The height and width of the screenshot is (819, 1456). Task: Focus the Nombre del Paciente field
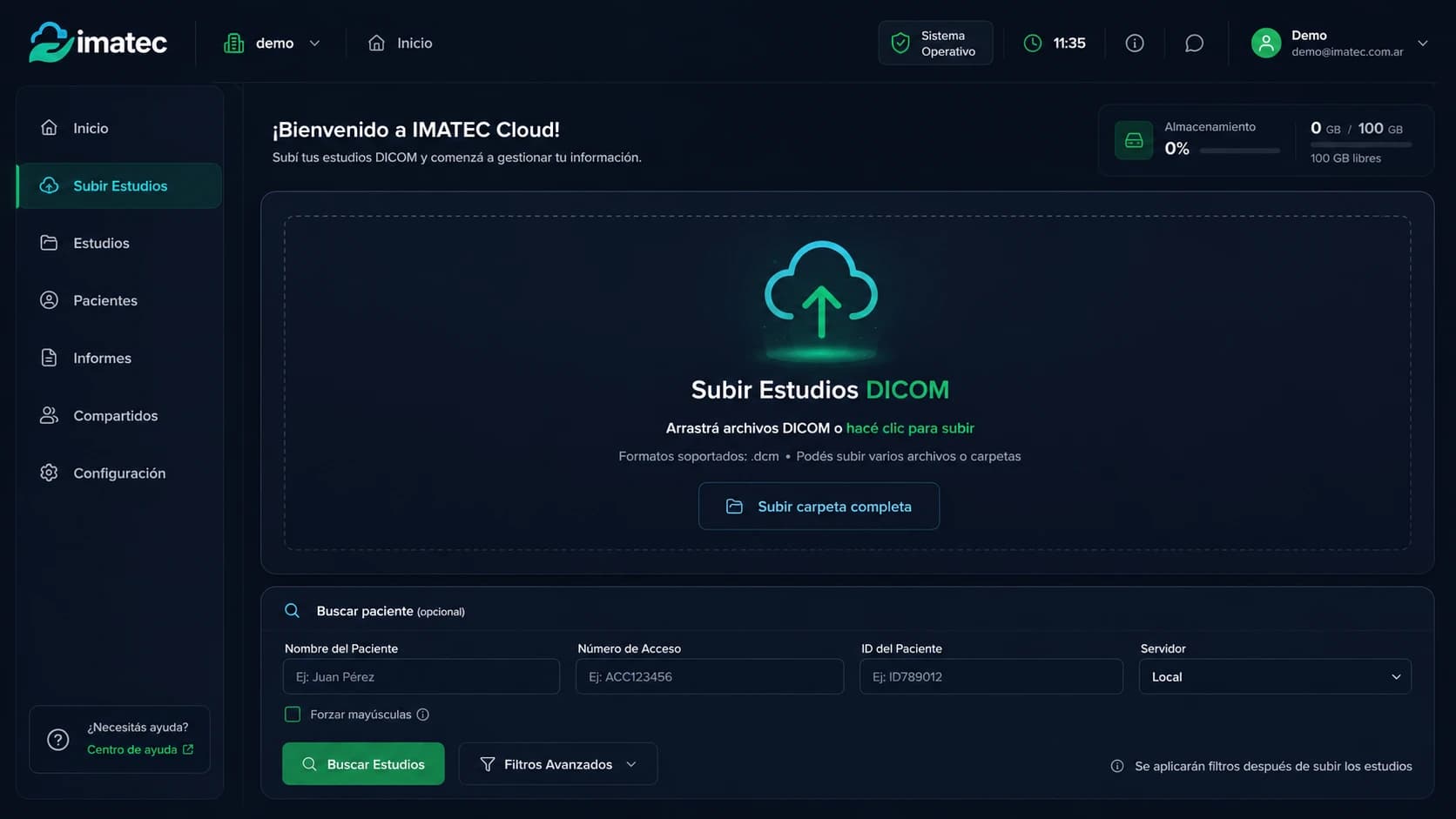point(421,676)
